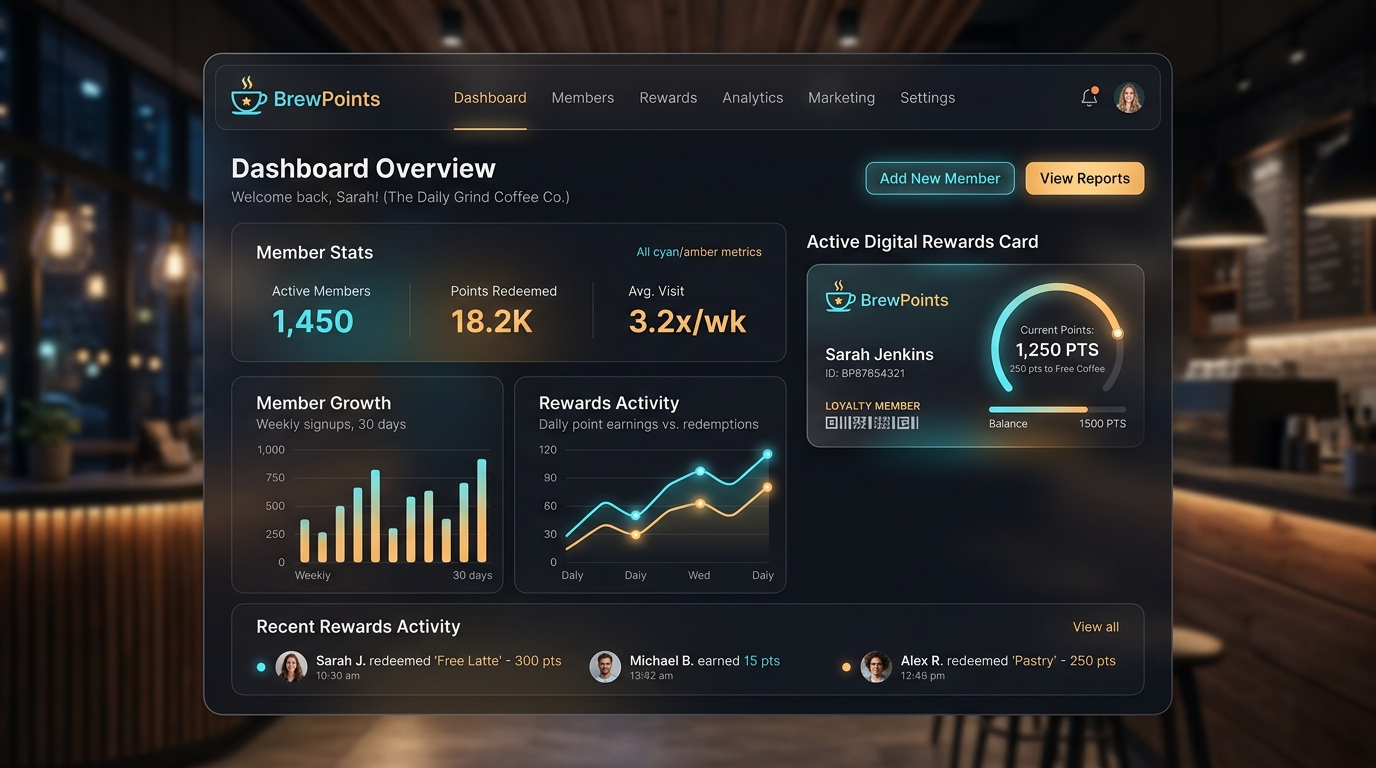Screen dimensions: 1376x768
Task: Click the 'Dashboard Overview' heading
Action: 363,168
